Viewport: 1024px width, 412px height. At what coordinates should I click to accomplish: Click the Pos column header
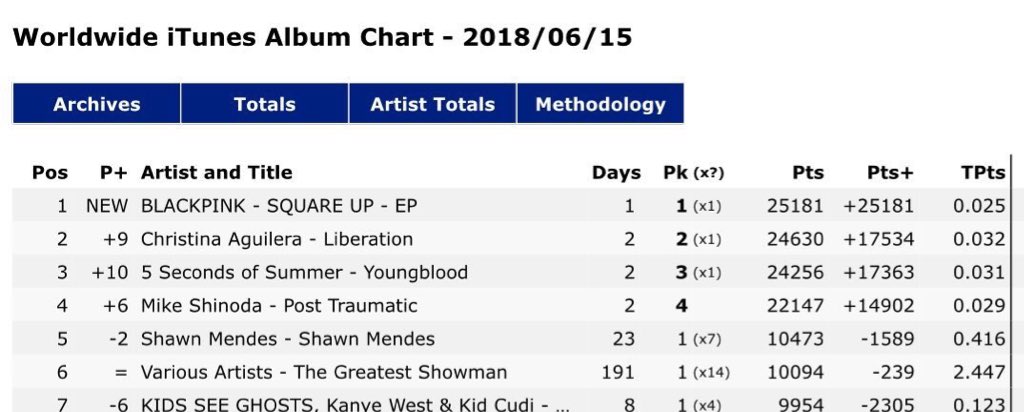tap(50, 172)
